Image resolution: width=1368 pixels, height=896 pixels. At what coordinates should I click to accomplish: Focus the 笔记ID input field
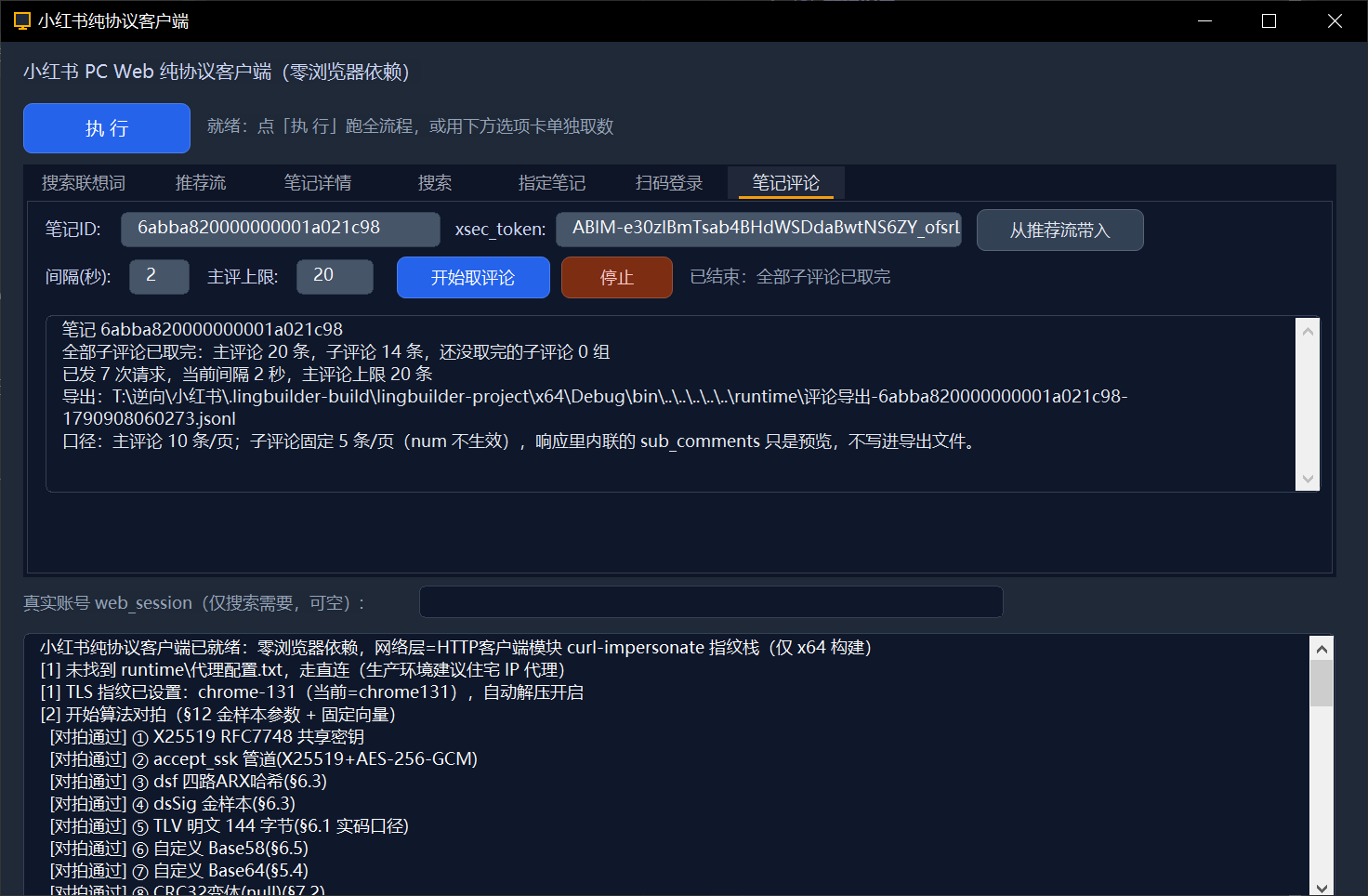[281, 229]
